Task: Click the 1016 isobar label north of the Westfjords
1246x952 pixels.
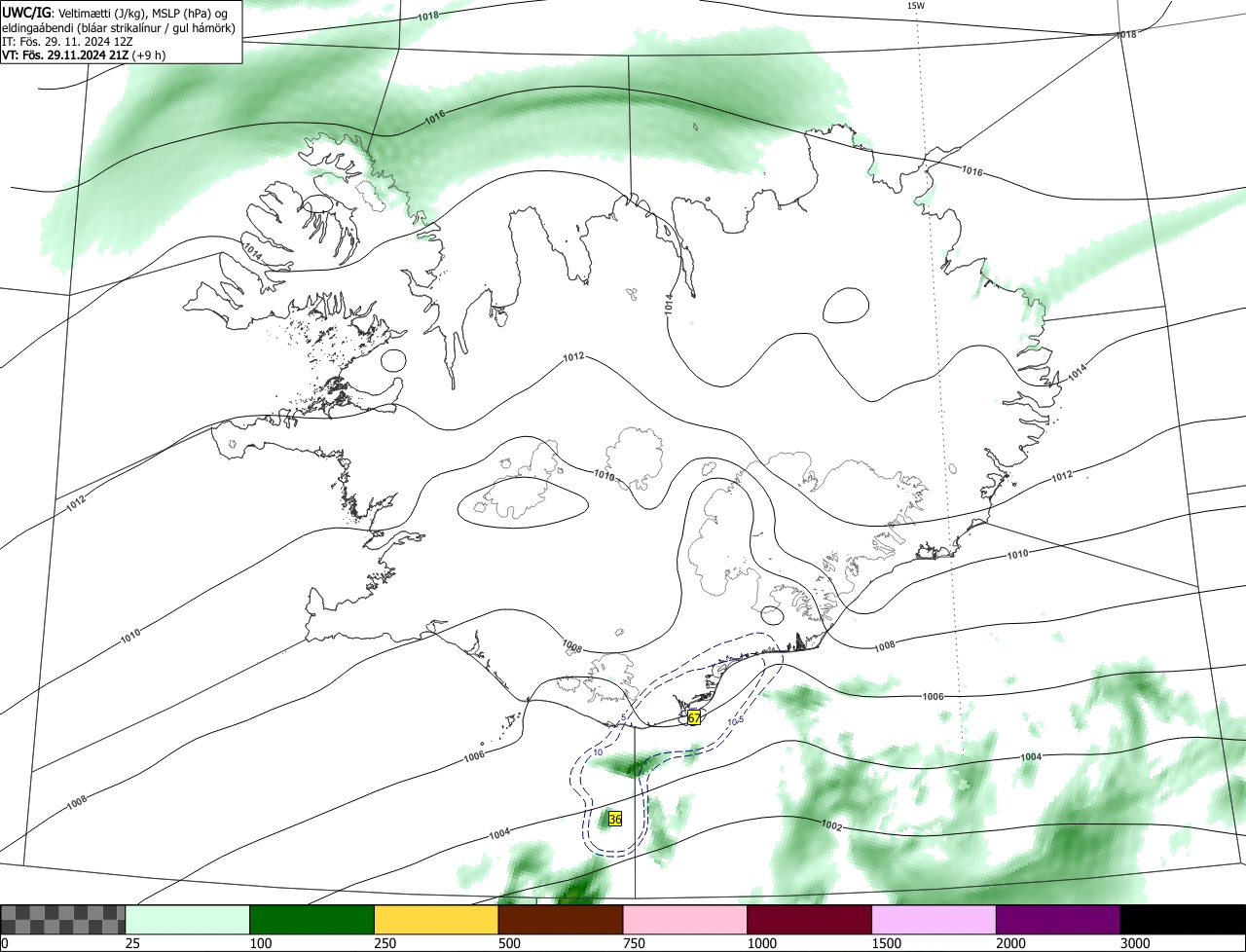Action: point(435,117)
